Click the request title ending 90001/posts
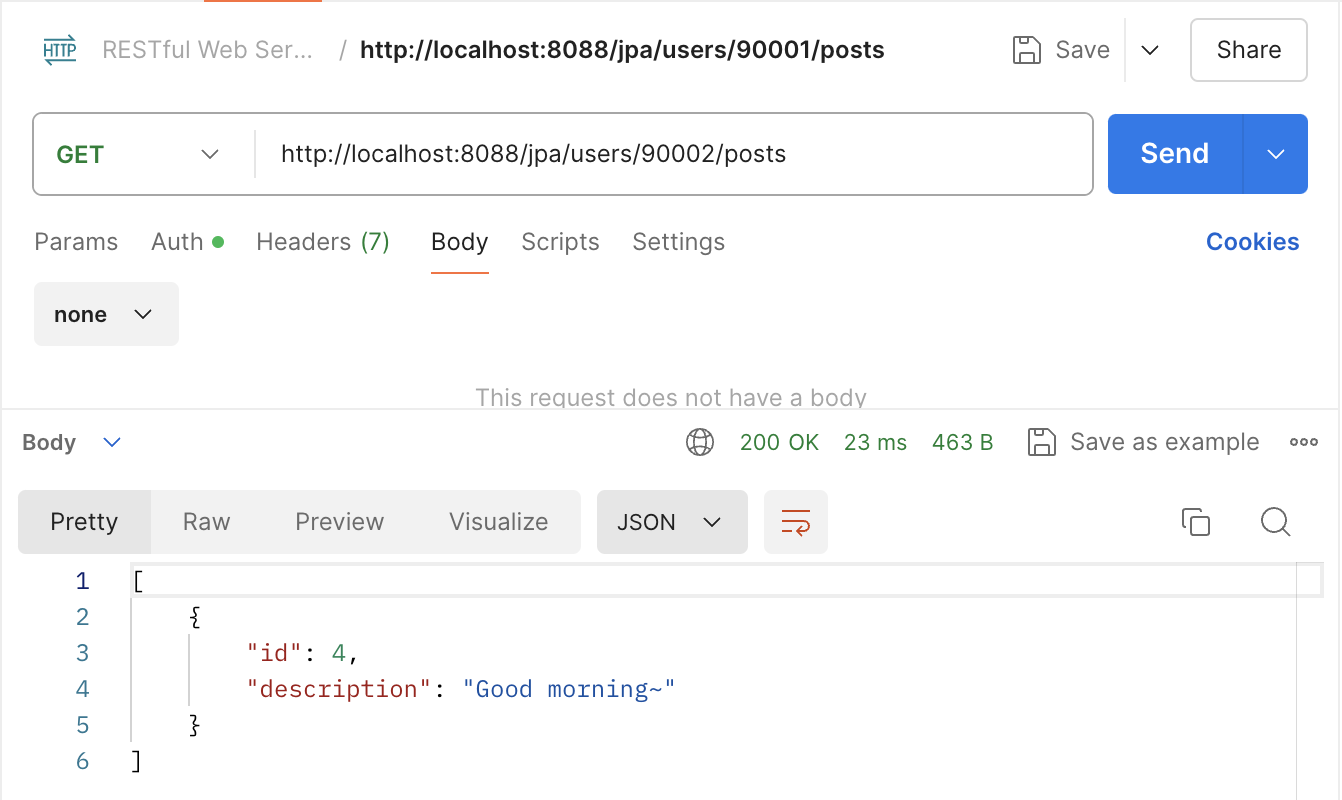 coord(622,50)
